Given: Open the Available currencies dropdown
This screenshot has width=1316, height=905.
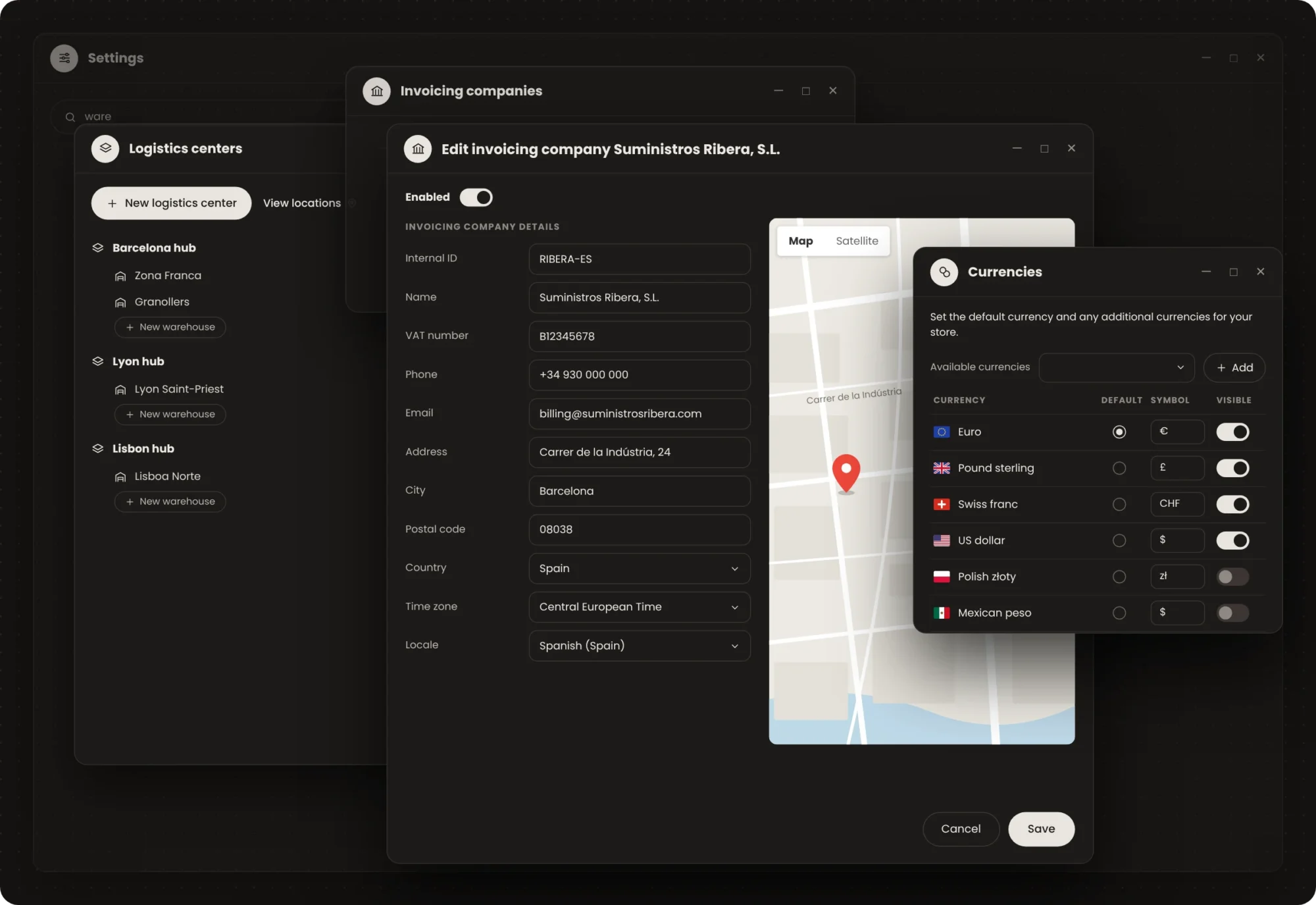Looking at the screenshot, I should coord(1116,367).
